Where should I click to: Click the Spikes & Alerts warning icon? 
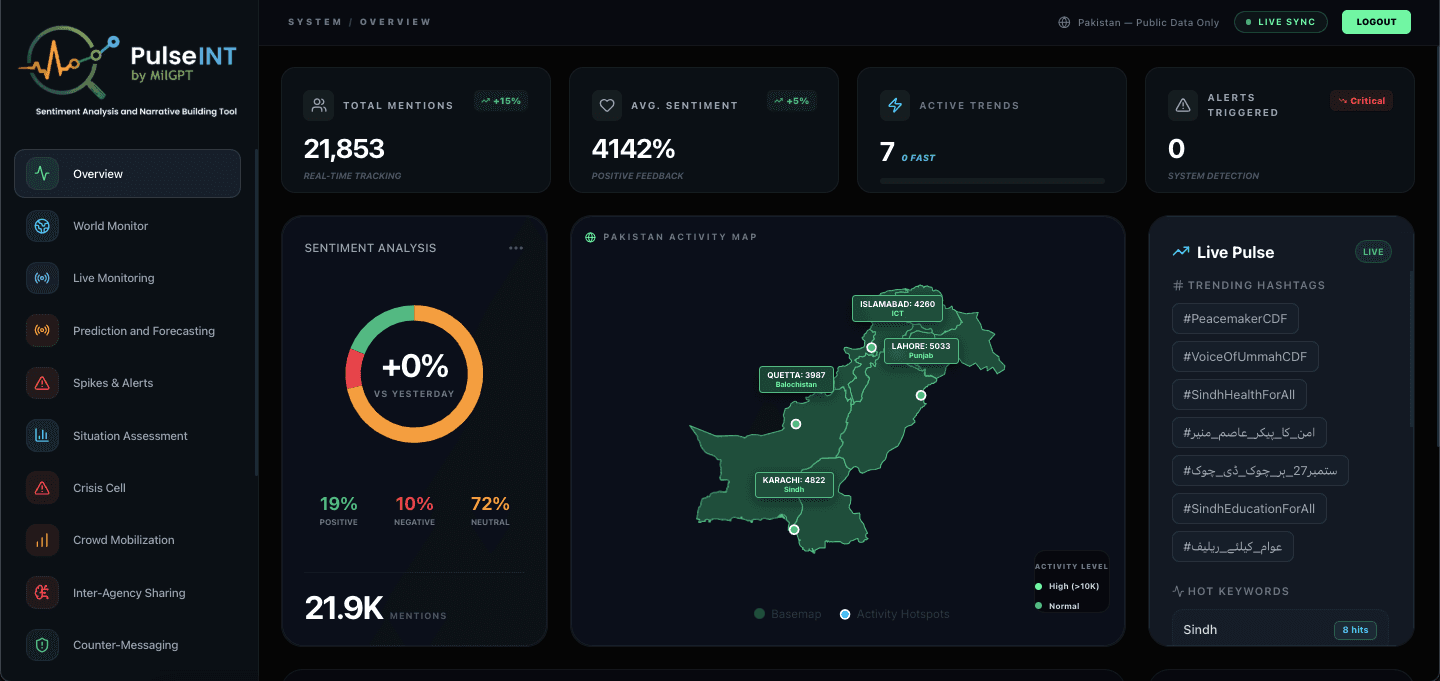pos(42,383)
